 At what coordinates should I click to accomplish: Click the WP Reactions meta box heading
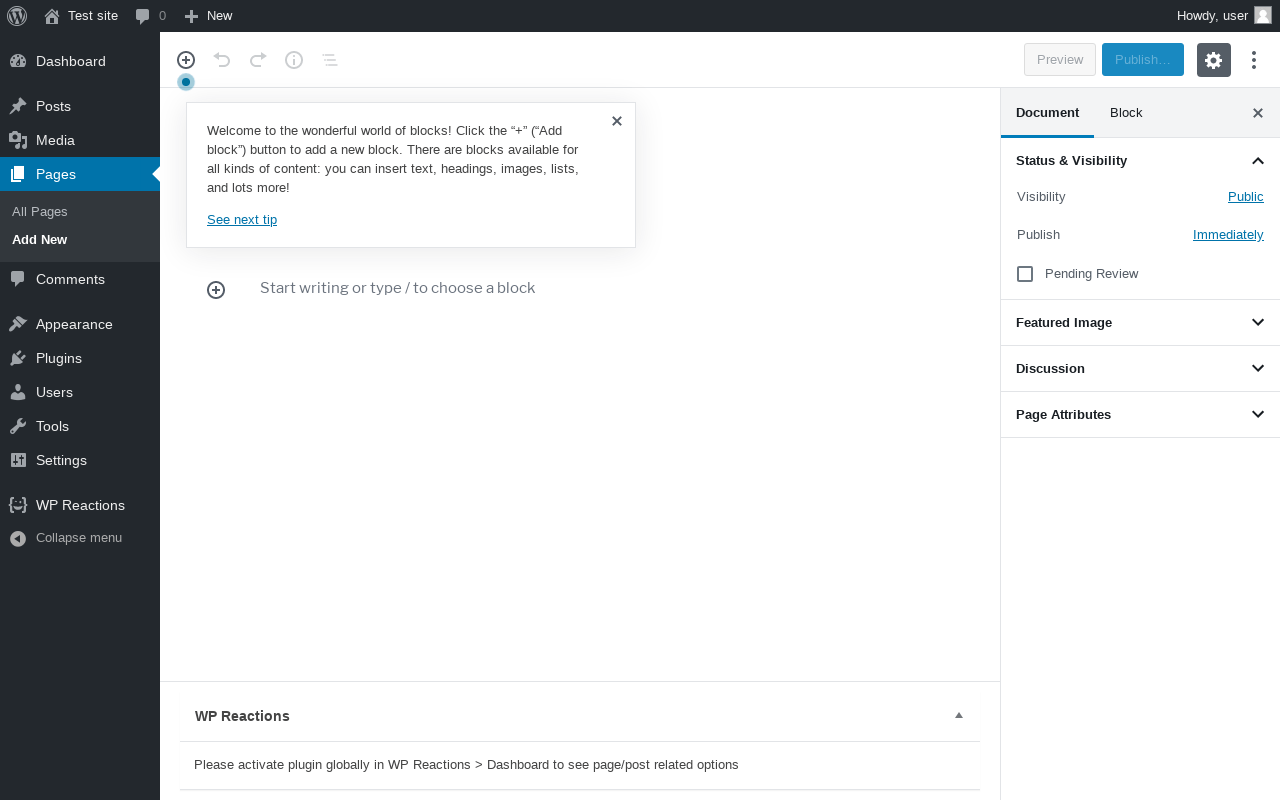pyautogui.click(x=242, y=716)
